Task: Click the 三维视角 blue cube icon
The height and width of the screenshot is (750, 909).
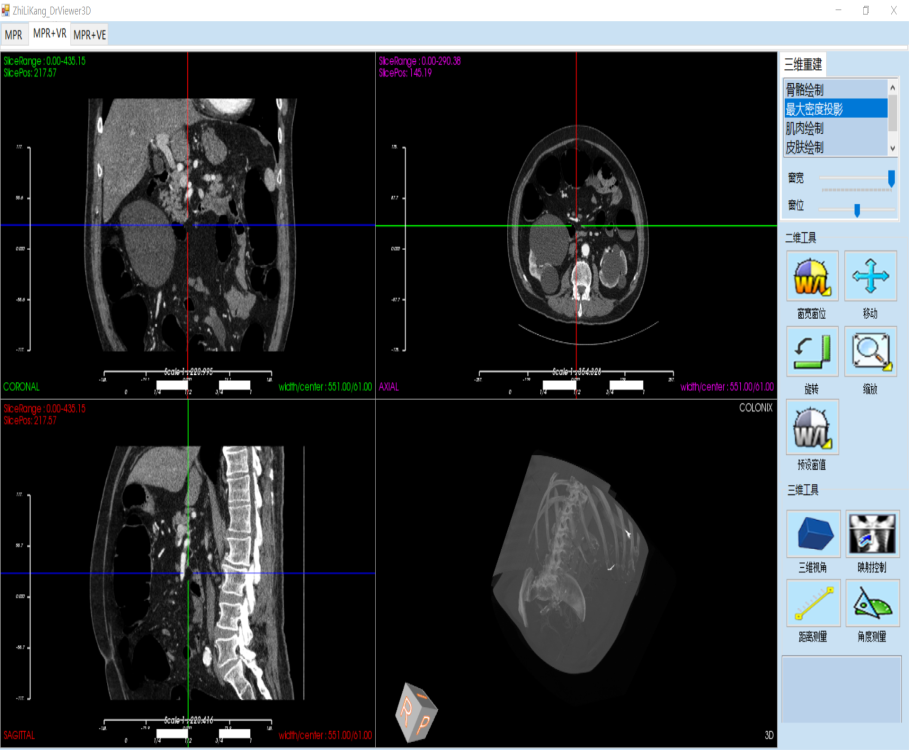Action: 813,534
